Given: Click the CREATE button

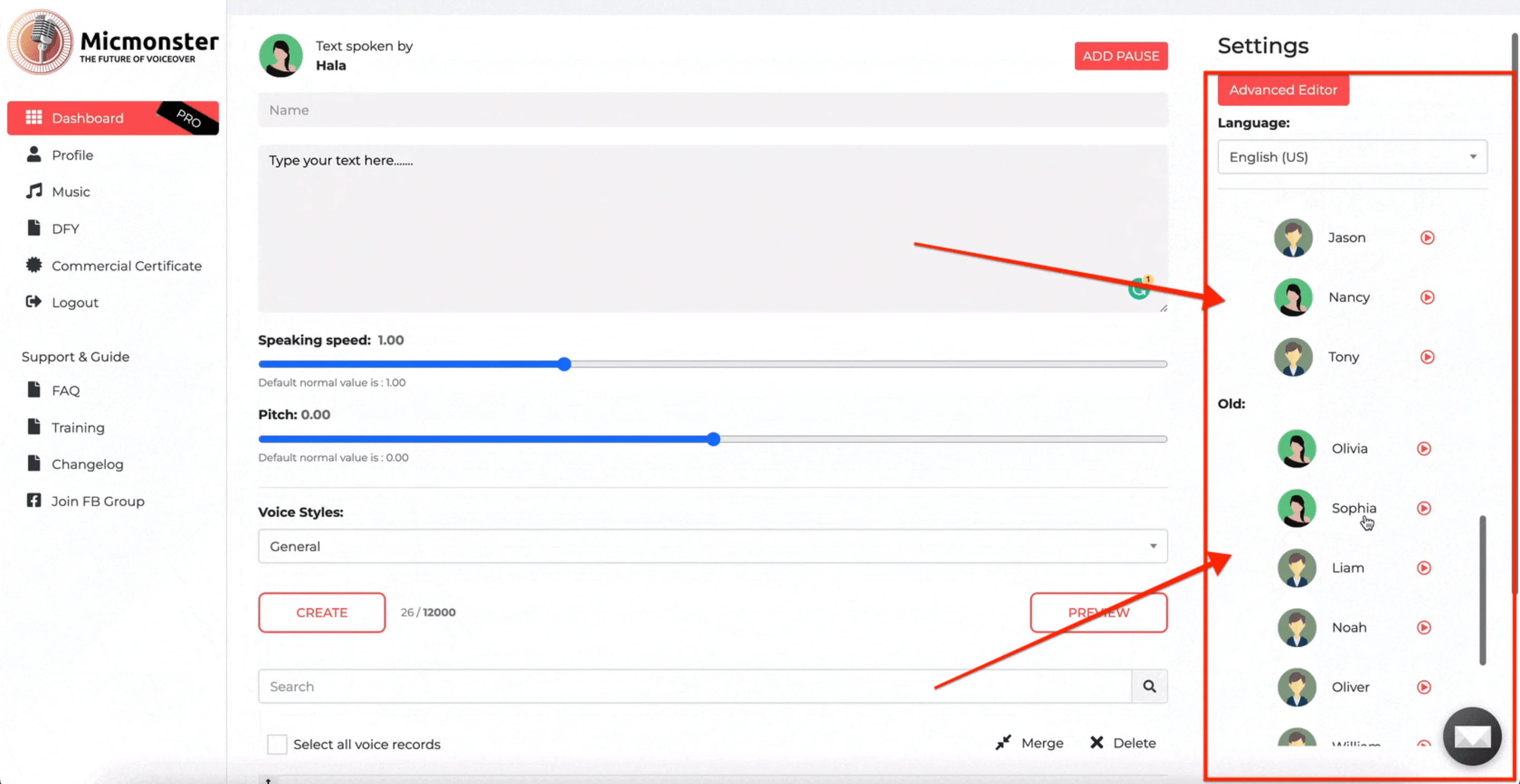Looking at the screenshot, I should point(321,613).
